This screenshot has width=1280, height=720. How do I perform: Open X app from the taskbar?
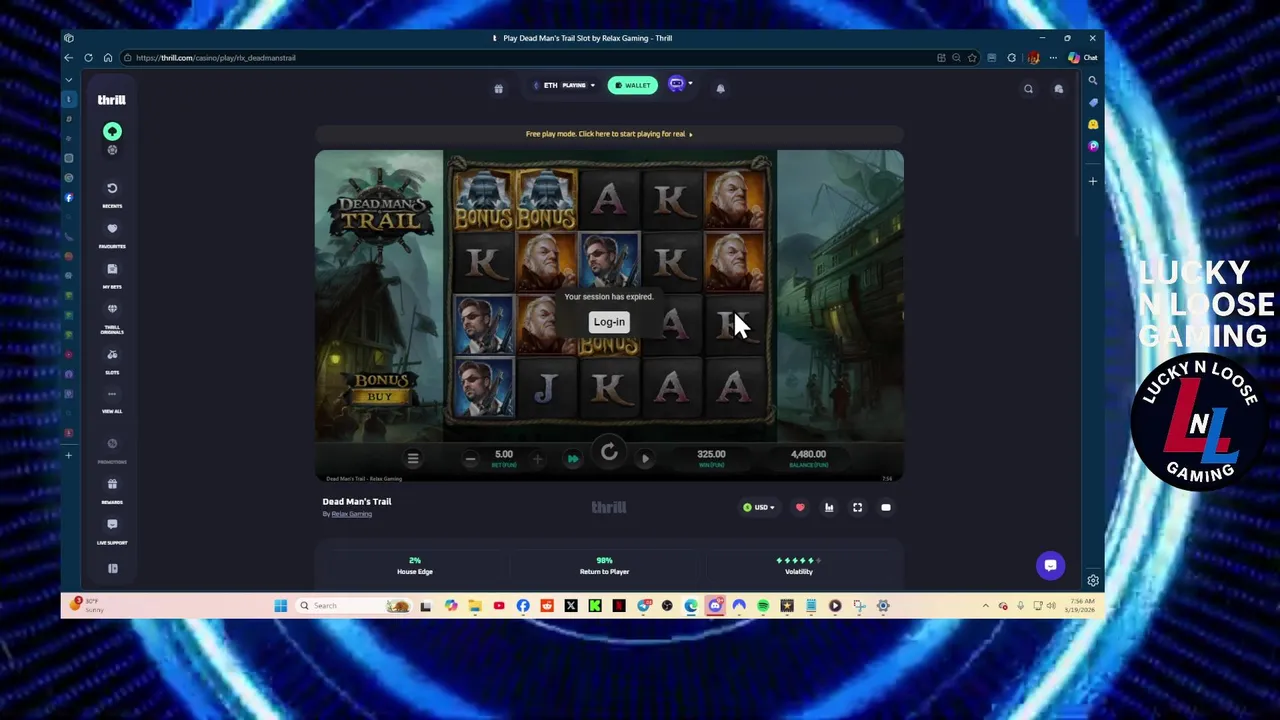point(571,606)
